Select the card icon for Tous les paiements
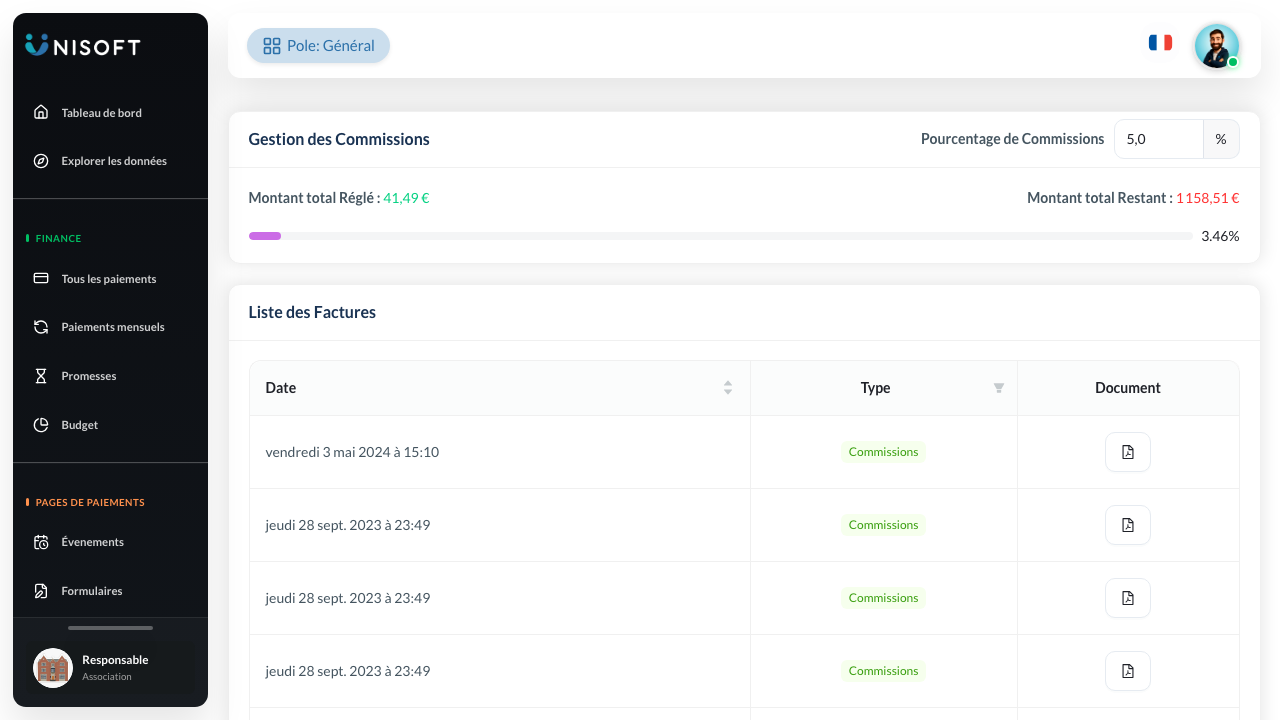 tap(41, 278)
